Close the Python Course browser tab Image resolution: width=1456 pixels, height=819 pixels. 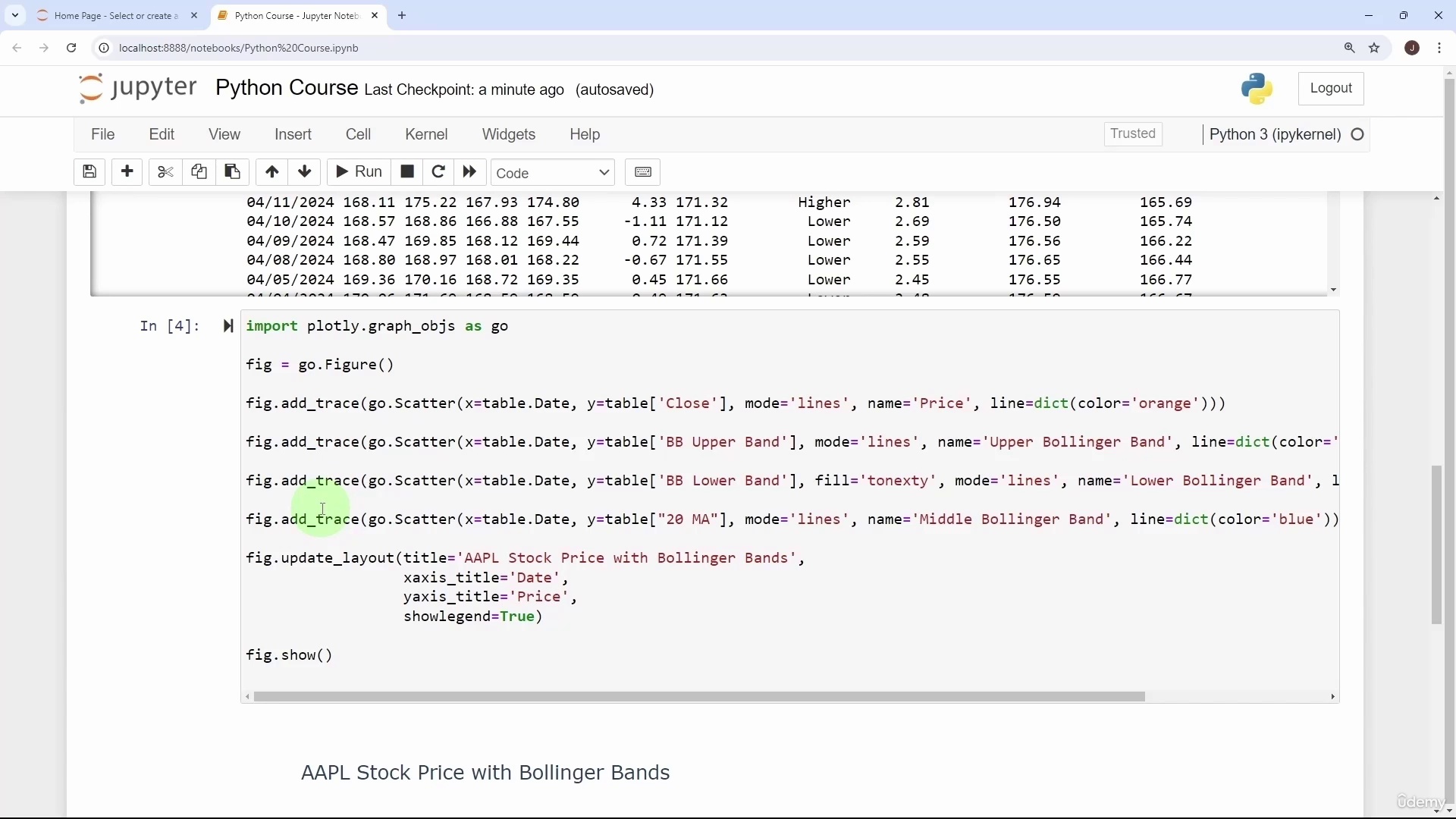(375, 15)
